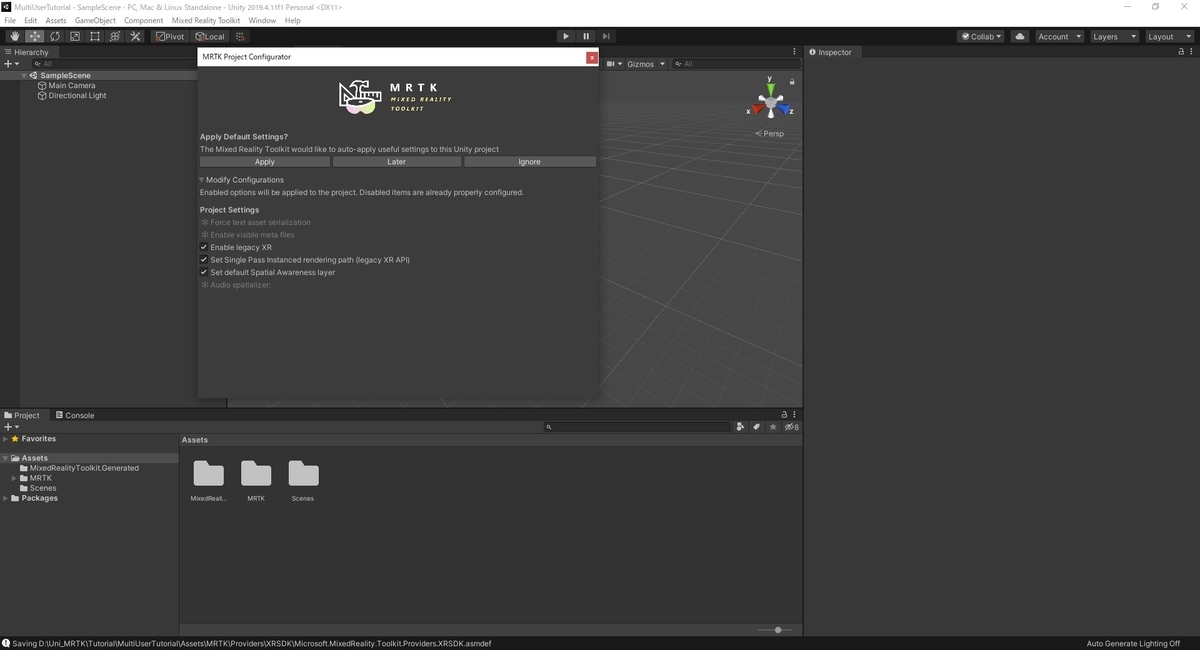The height and width of the screenshot is (650, 1200).
Task: Open Project panel kebab menu
Action: (796, 414)
